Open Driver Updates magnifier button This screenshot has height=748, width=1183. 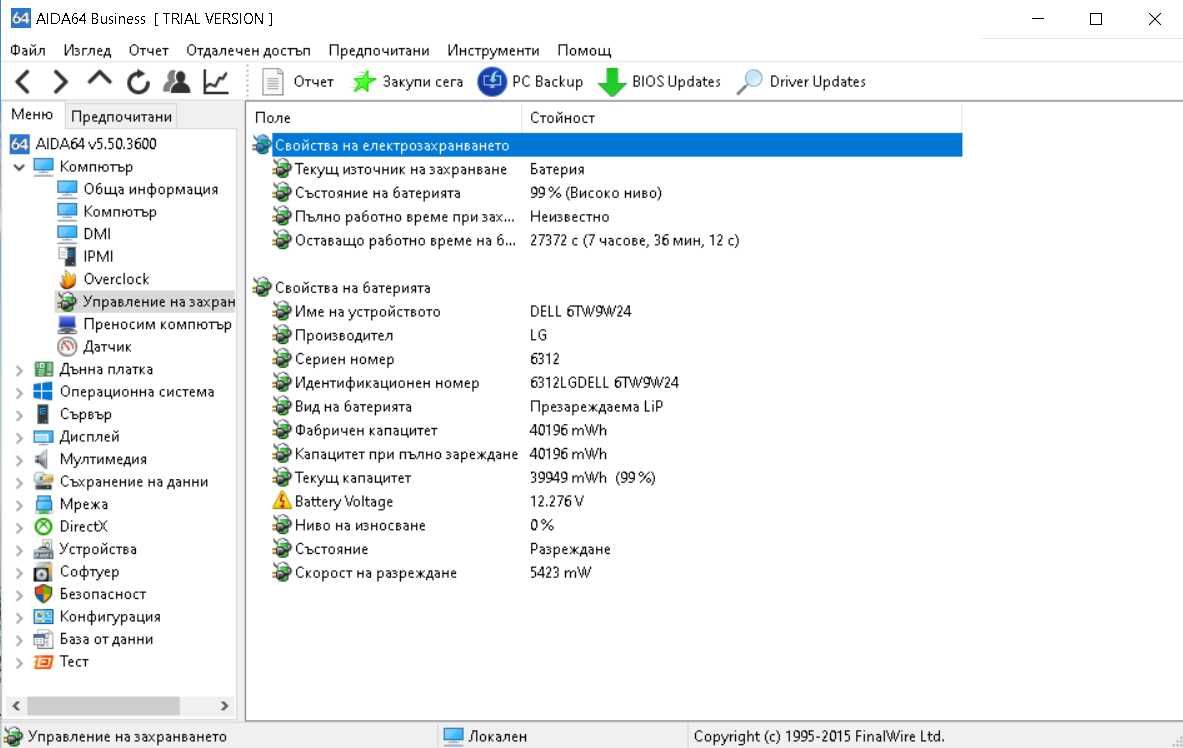801,82
